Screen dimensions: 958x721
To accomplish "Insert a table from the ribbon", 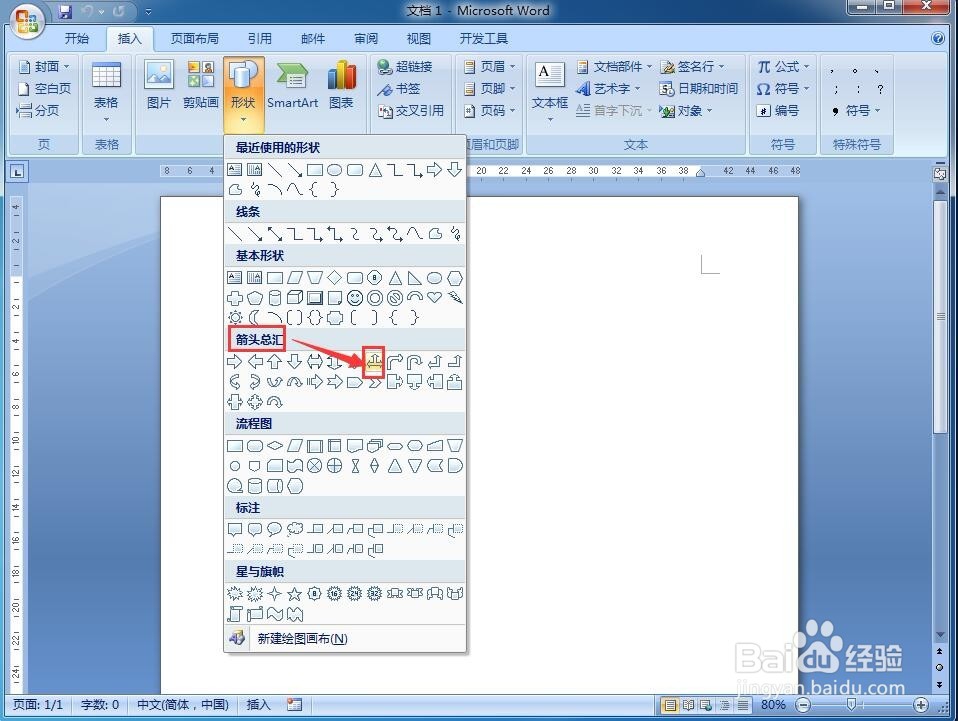I will click(x=106, y=93).
